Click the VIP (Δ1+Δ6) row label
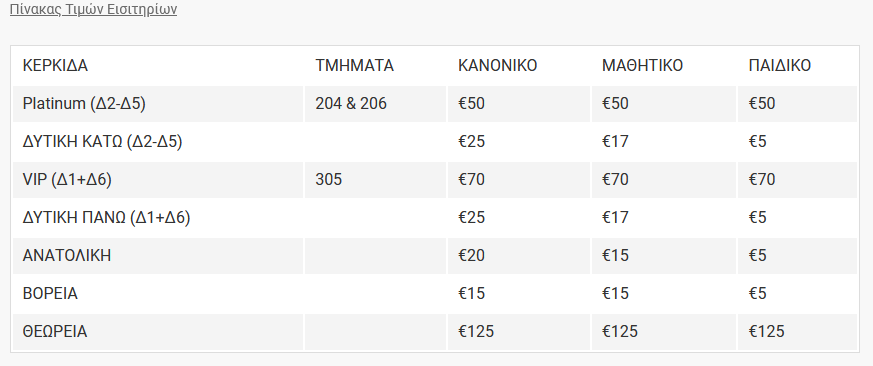Viewport: 873px width, 366px height. (67, 179)
